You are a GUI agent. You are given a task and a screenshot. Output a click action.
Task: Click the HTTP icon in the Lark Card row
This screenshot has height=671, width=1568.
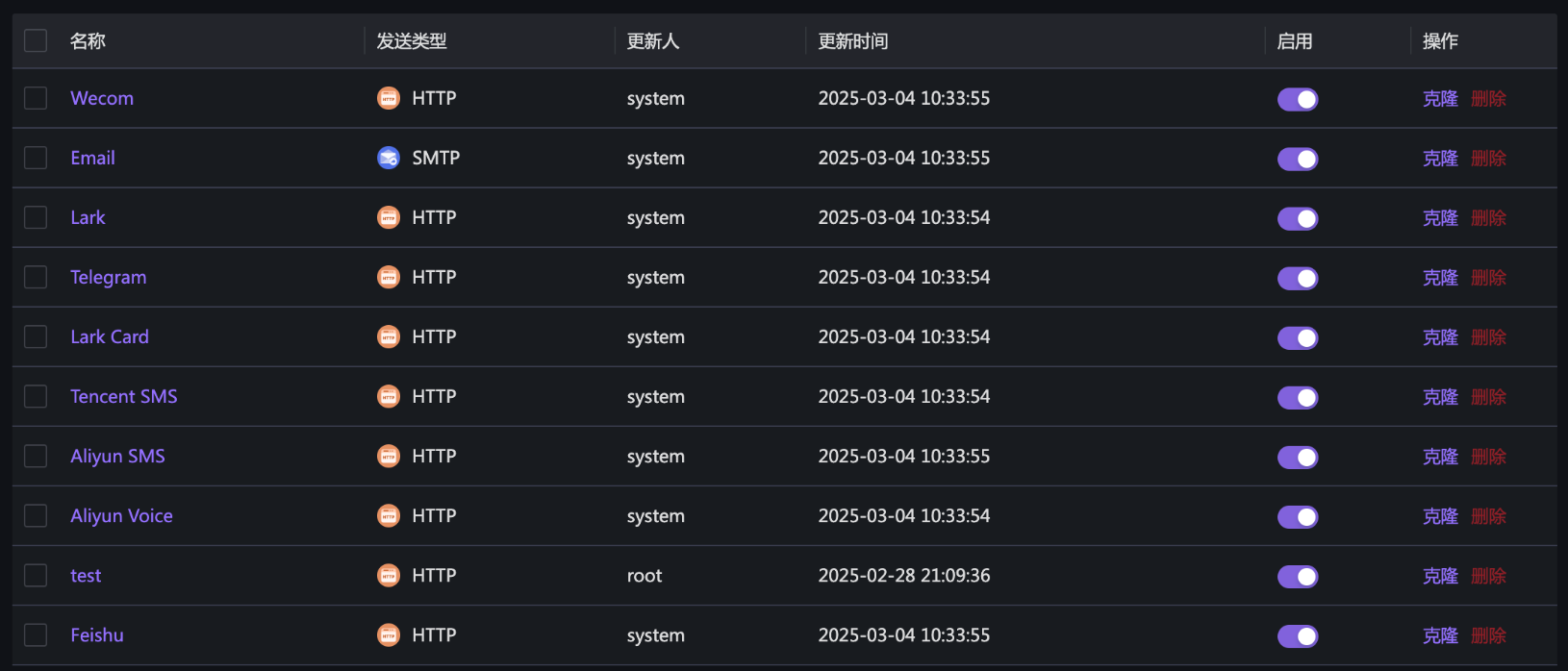tap(389, 336)
